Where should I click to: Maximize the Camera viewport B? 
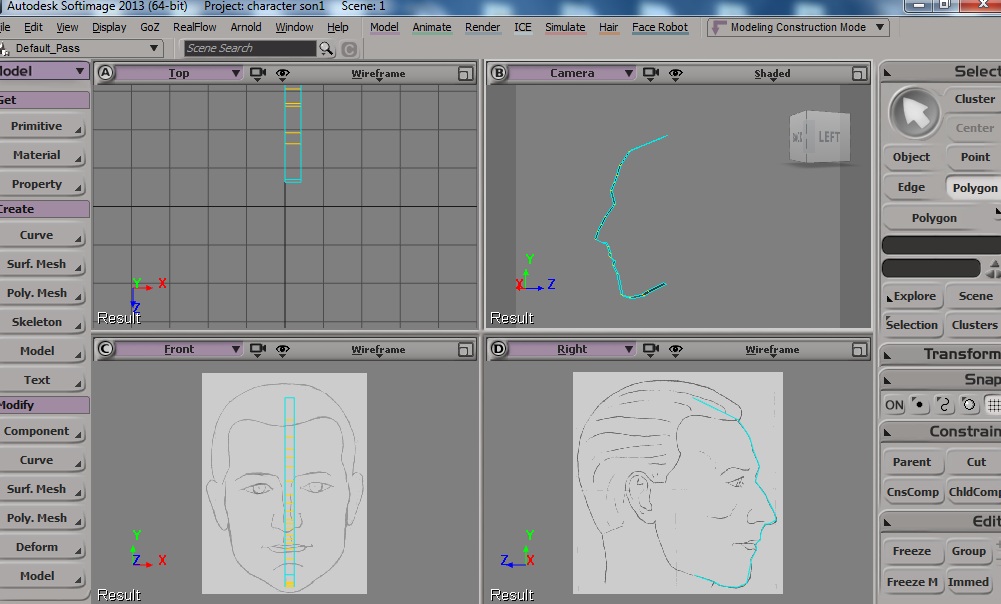pos(859,74)
